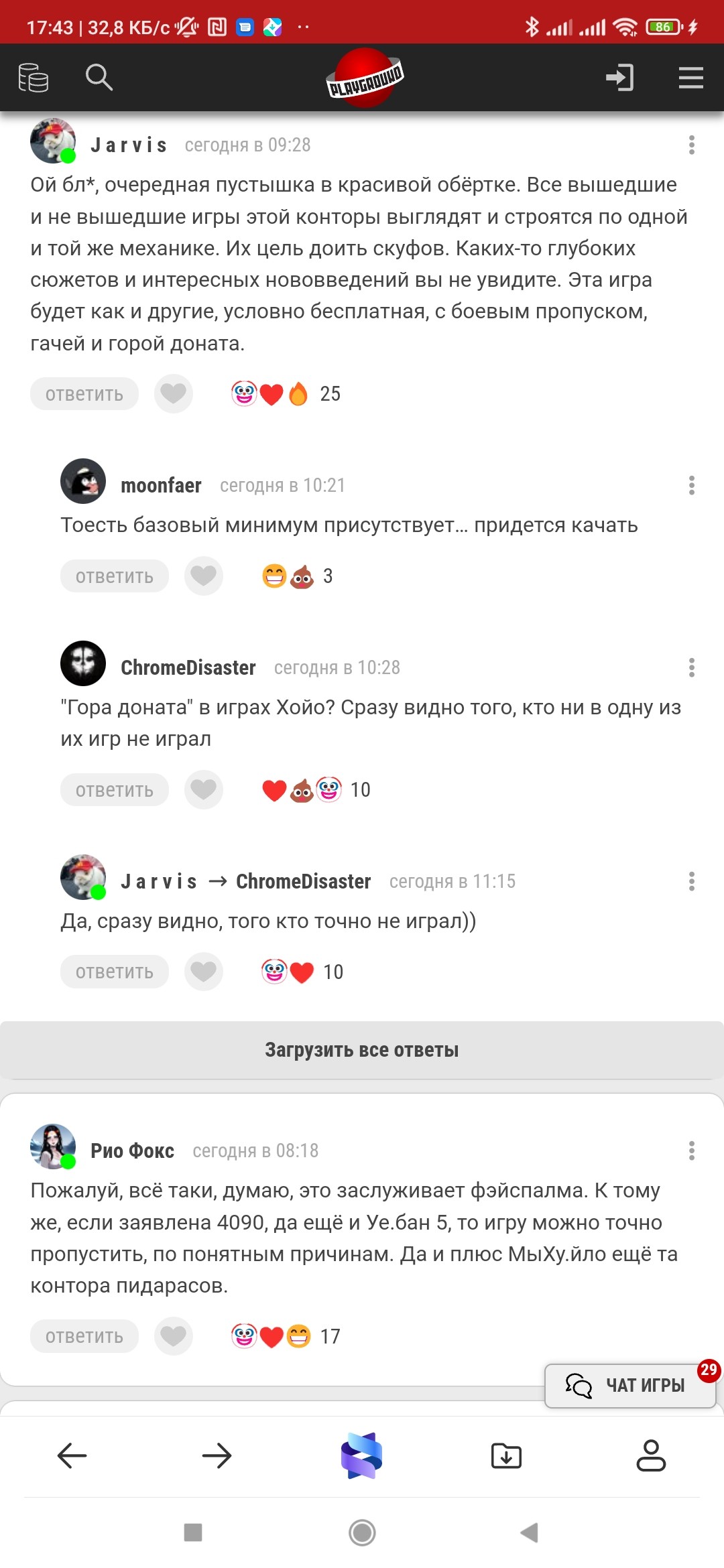Image resolution: width=724 pixels, height=1568 pixels.
Task: Open three-dot options for Jarvis 09:28 comment
Action: tap(691, 145)
